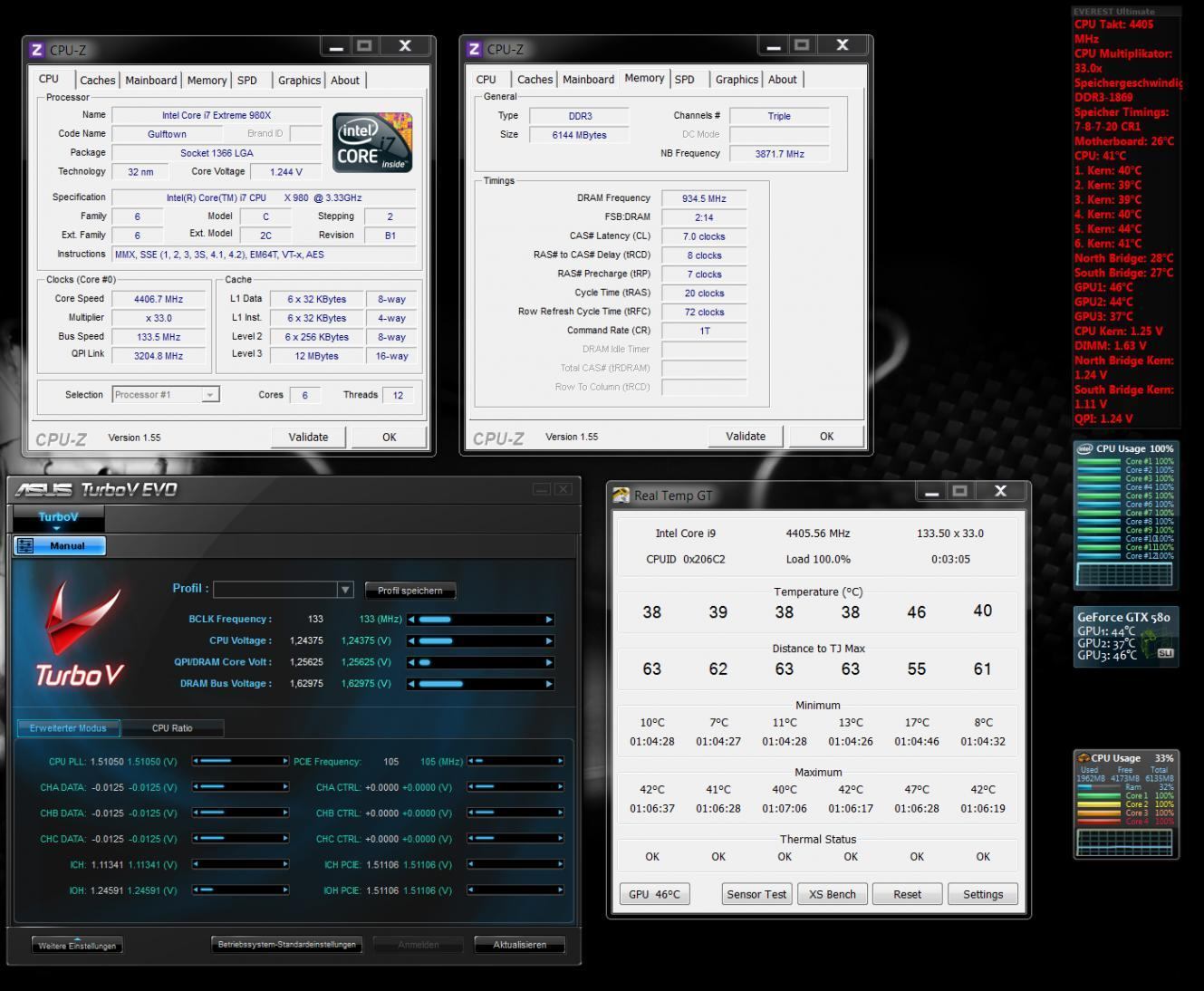Image resolution: width=1204 pixels, height=991 pixels.
Task: Click Betriebssystem-Standardeinstellungen button
Action: click(x=287, y=945)
